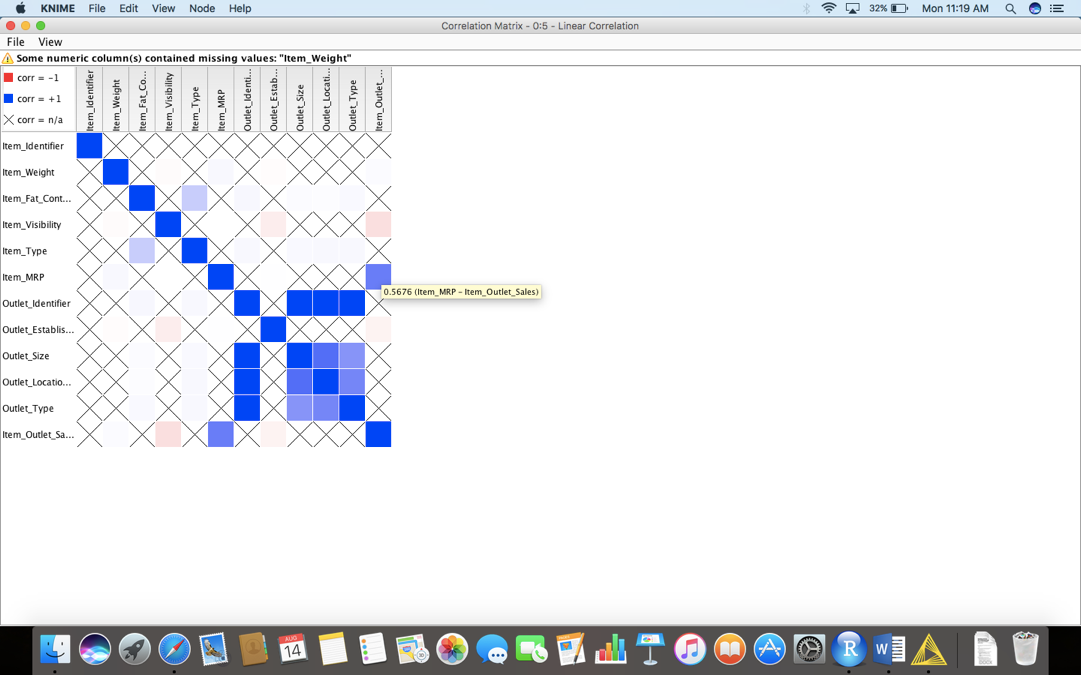1081x675 pixels.
Task: Open Safari from the dock
Action: [174, 650]
